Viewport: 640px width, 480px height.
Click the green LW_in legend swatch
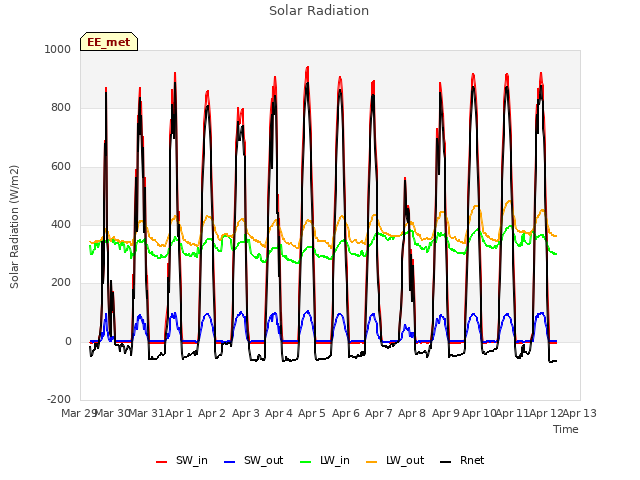coord(306,462)
